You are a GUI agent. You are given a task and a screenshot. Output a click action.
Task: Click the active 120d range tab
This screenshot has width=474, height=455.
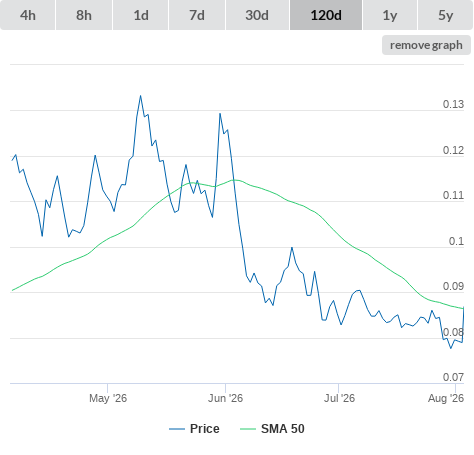pyautogui.click(x=326, y=15)
